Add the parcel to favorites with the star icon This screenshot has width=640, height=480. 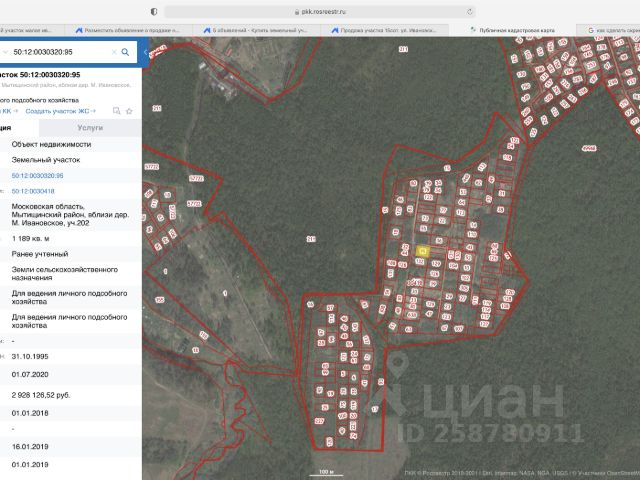point(129,111)
